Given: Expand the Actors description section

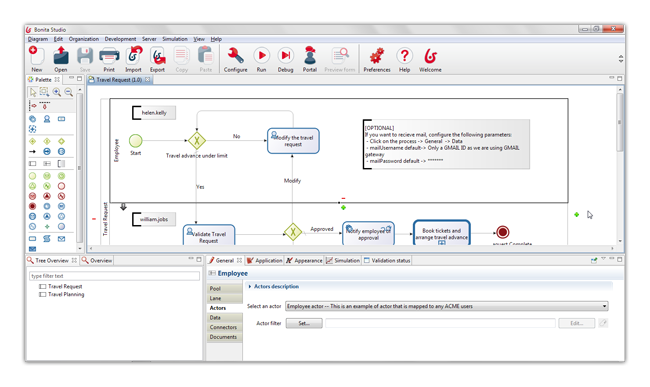Looking at the screenshot, I should coord(274,286).
